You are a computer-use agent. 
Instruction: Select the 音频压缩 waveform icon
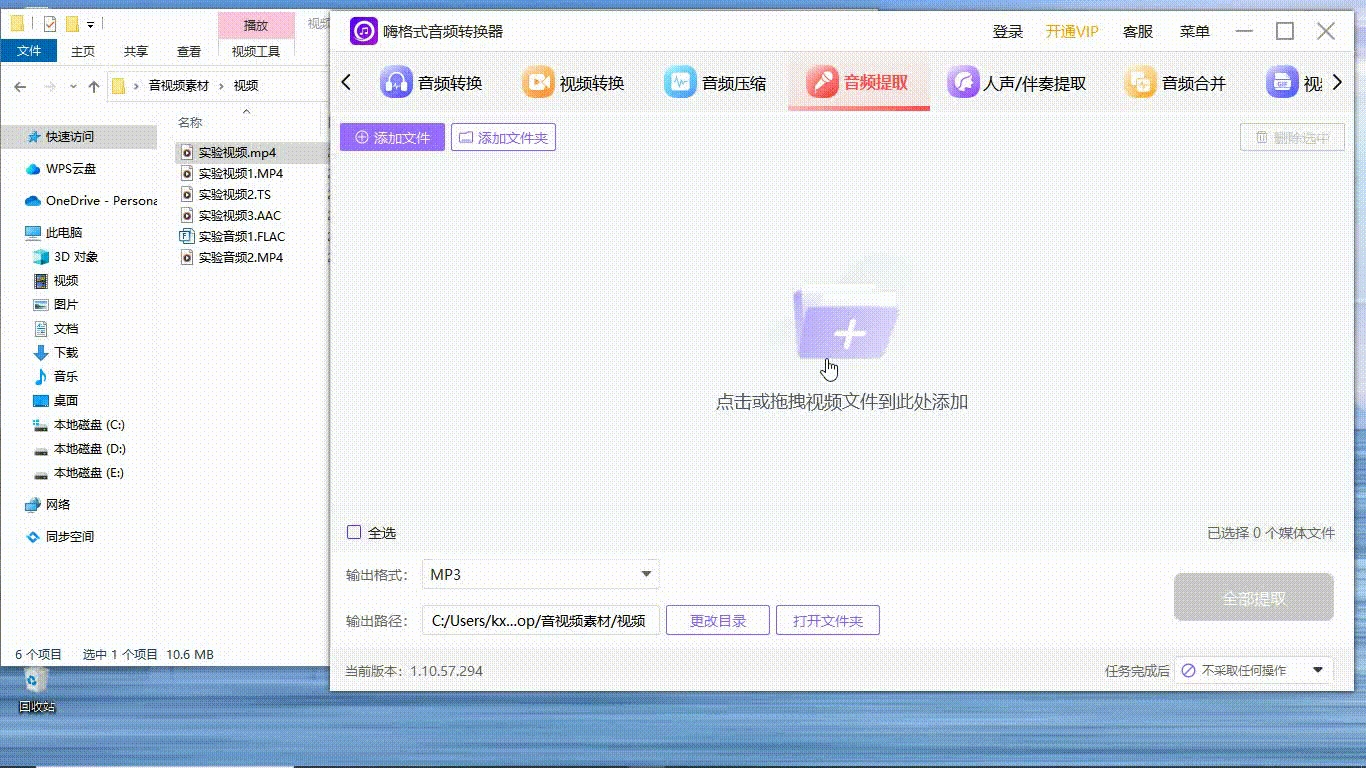click(680, 83)
